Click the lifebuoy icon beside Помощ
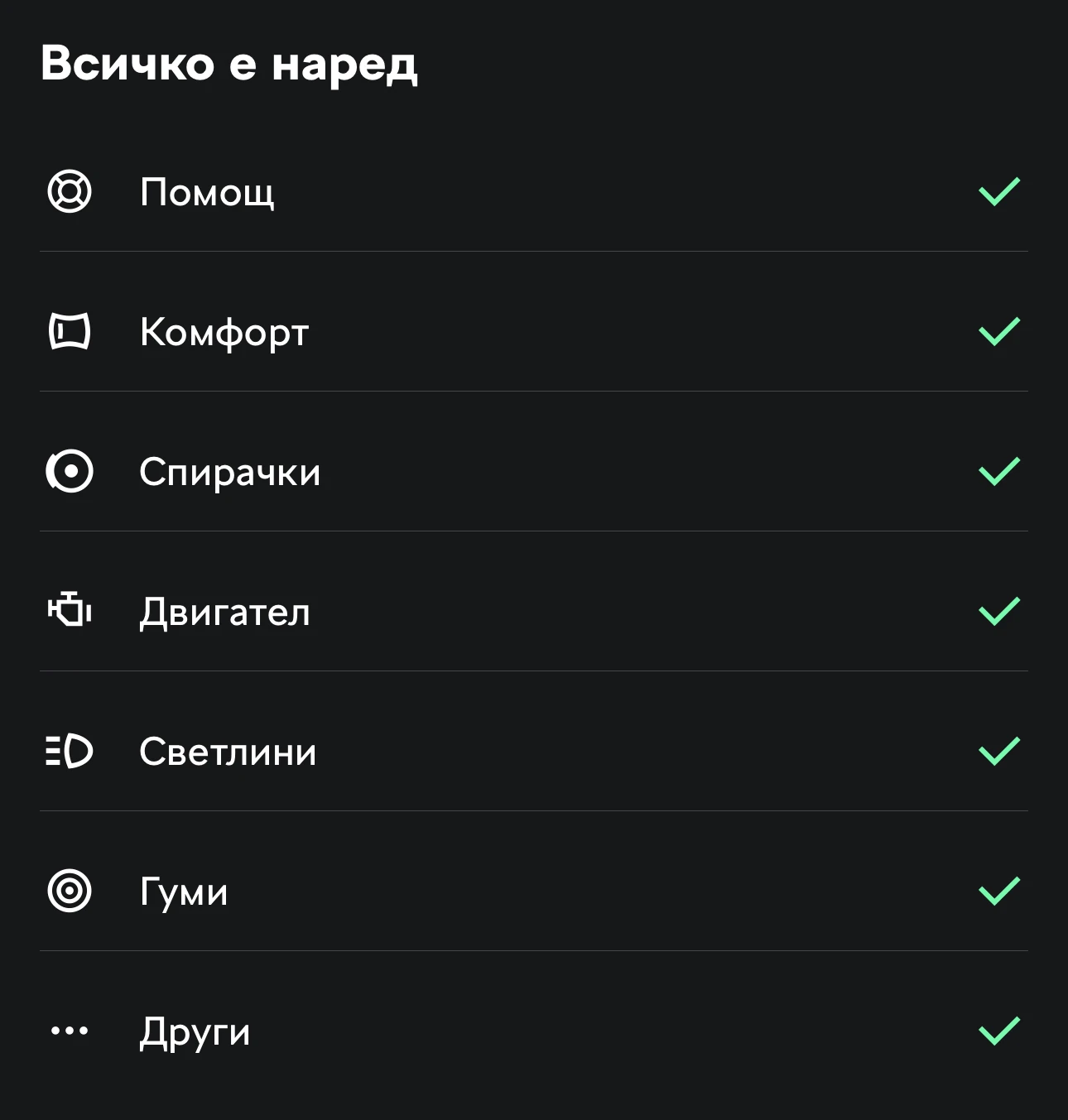1068x1120 pixels. coord(70,192)
